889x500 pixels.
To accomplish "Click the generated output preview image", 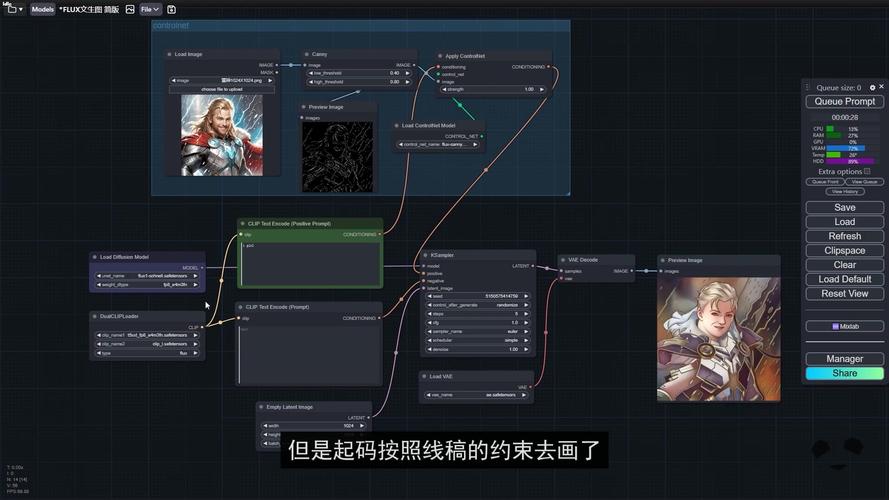I will (x=718, y=339).
